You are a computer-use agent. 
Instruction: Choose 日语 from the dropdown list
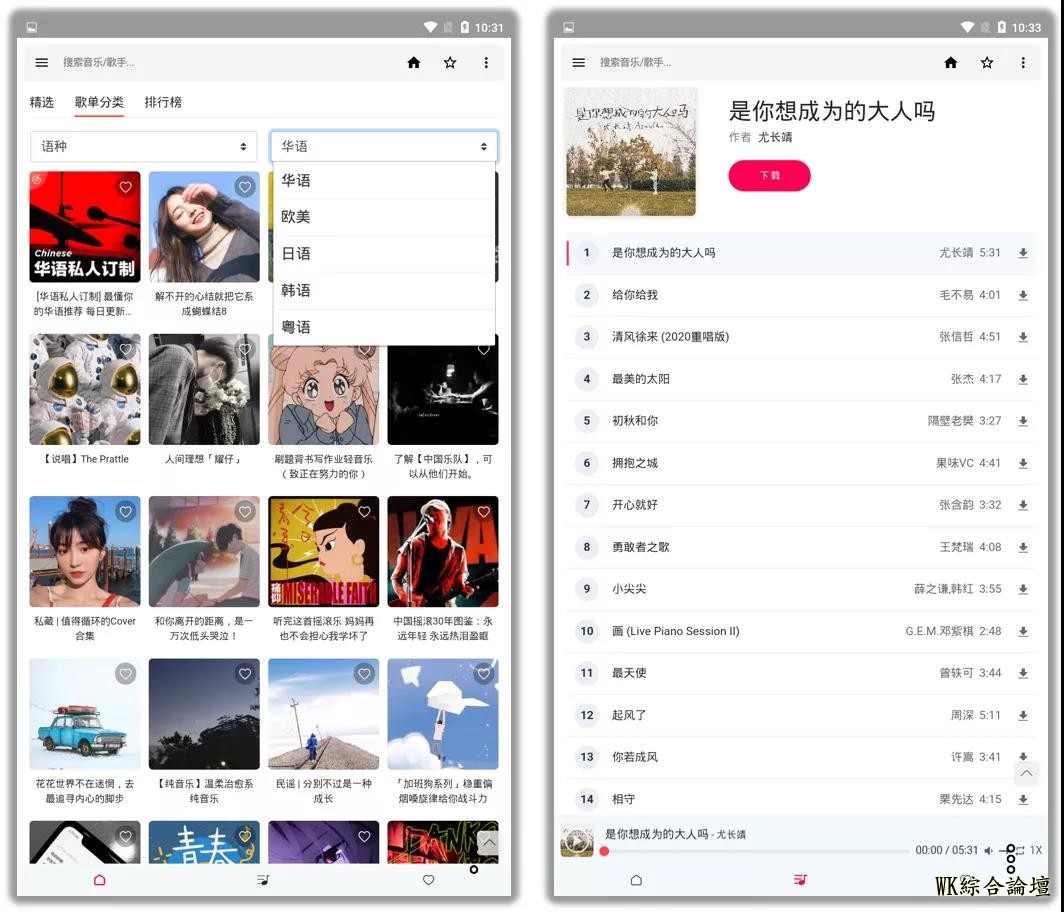pos(384,254)
